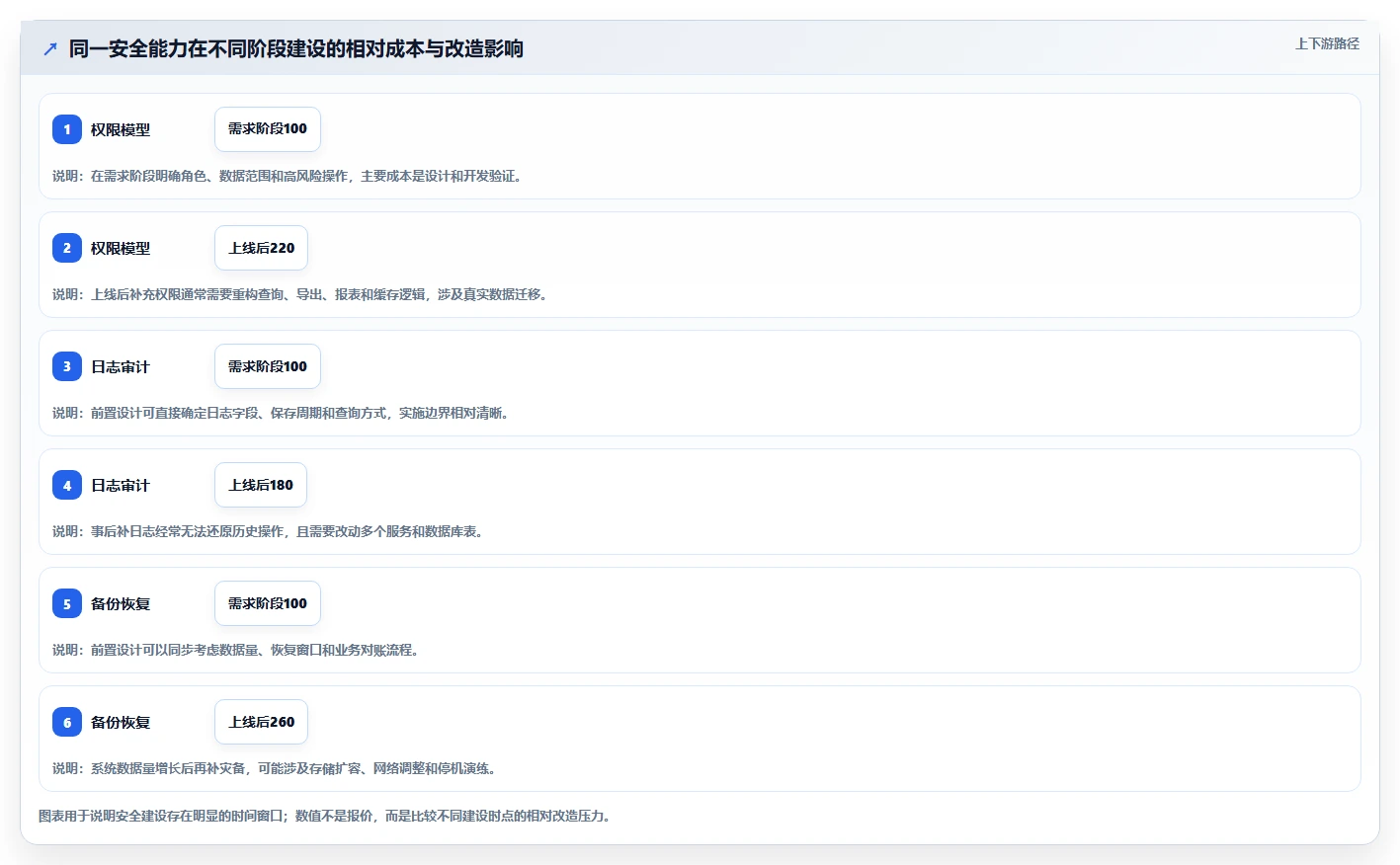Click number badge 2 for 权限模型
The width and height of the screenshot is (1400, 865).
(x=67, y=248)
